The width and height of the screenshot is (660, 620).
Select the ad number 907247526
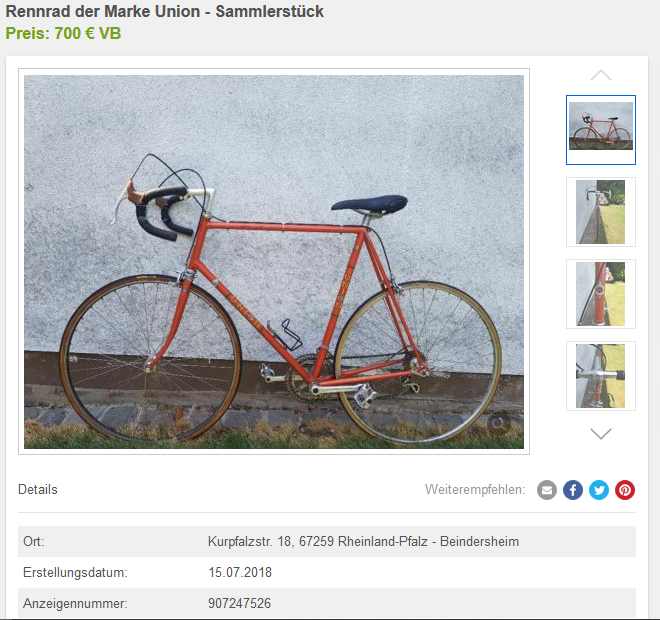pyautogui.click(x=240, y=603)
